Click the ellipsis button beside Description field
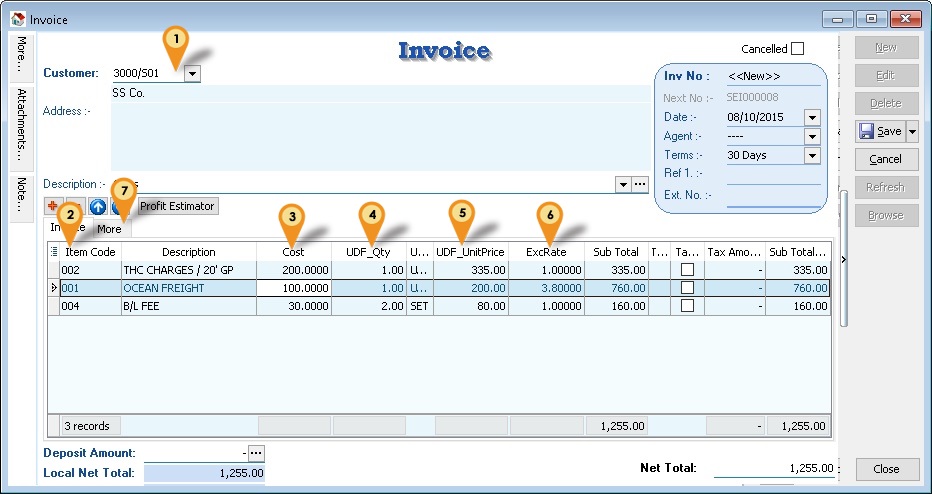 pyautogui.click(x=640, y=185)
